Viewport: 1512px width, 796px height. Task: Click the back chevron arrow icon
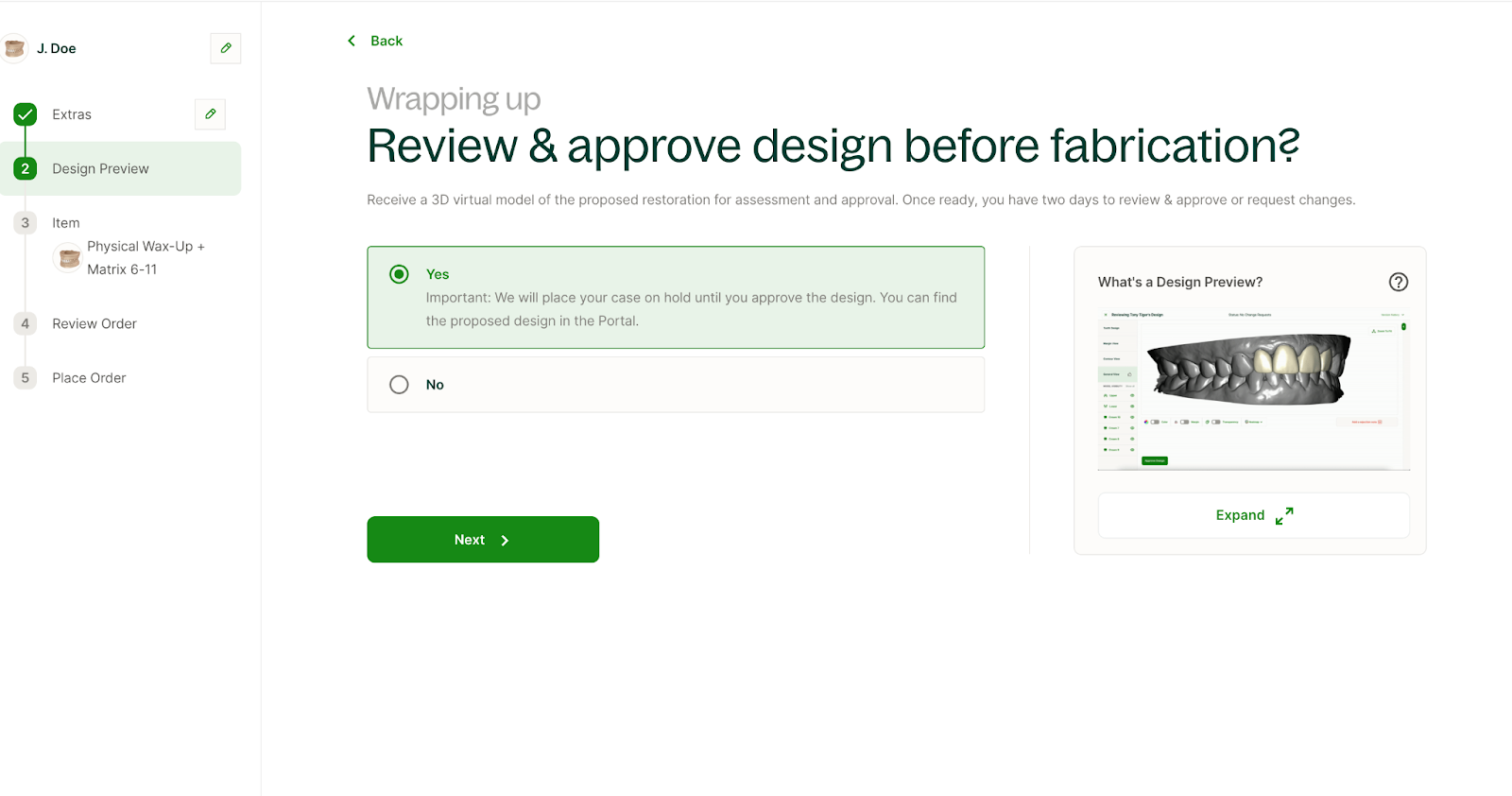352,41
